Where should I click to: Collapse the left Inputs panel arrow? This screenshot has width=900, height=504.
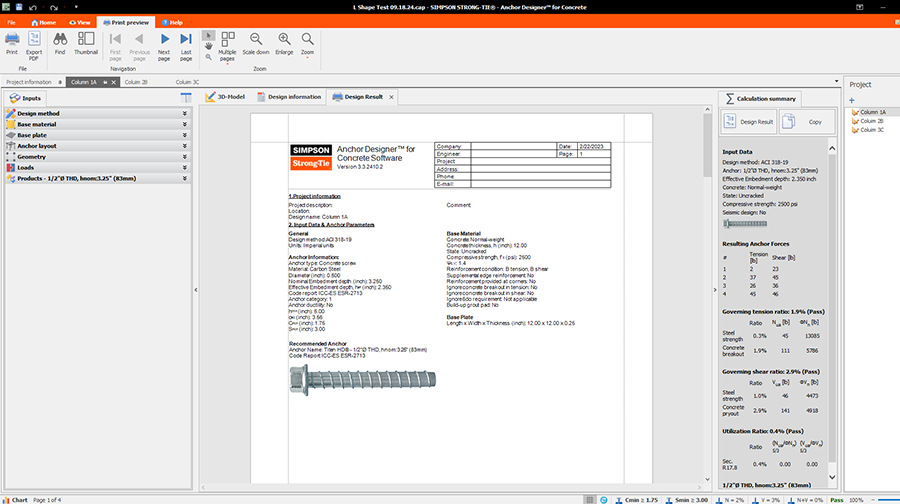coord(196,290)
